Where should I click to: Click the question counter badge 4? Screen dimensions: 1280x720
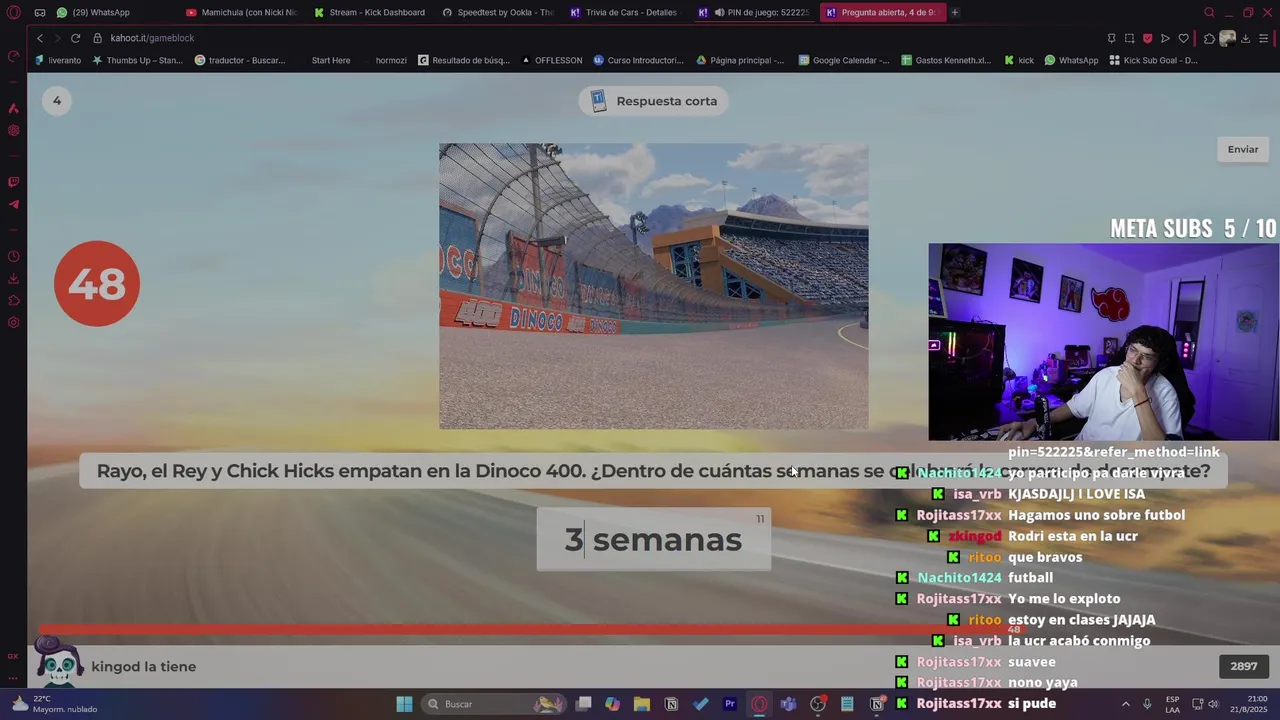click(x=57, y=100)
